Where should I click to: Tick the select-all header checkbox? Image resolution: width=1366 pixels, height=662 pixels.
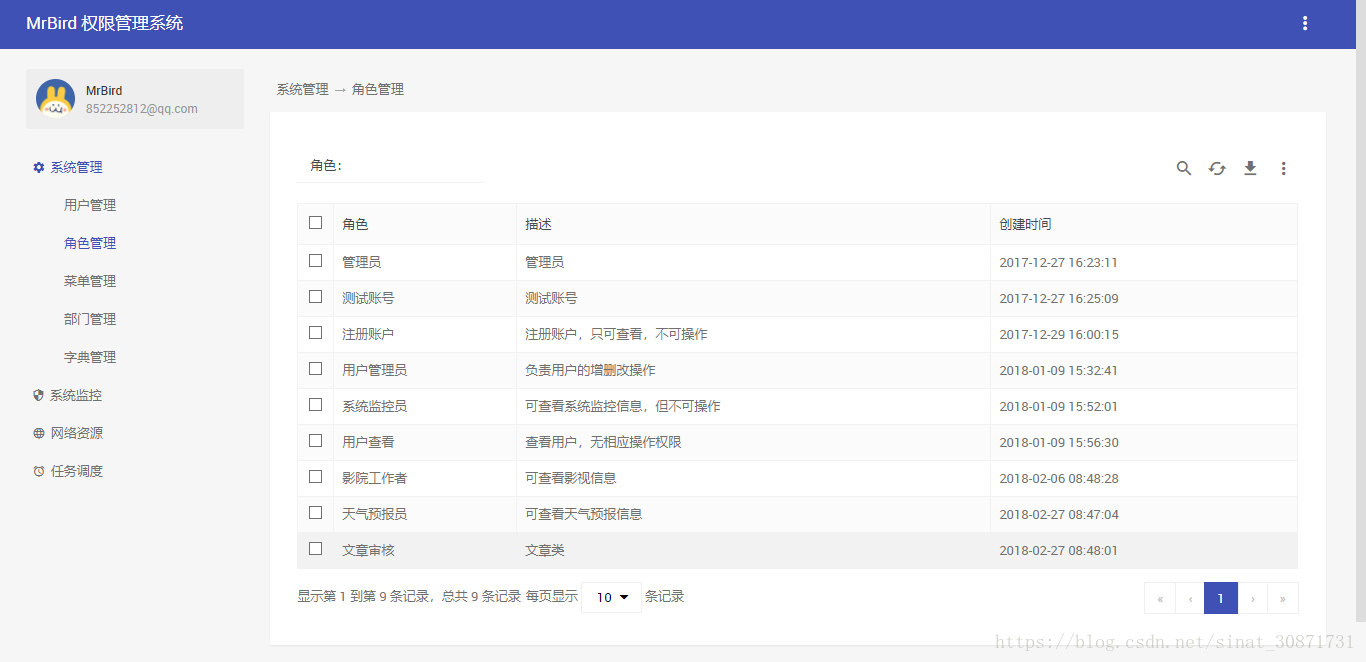tap(316, 223)
